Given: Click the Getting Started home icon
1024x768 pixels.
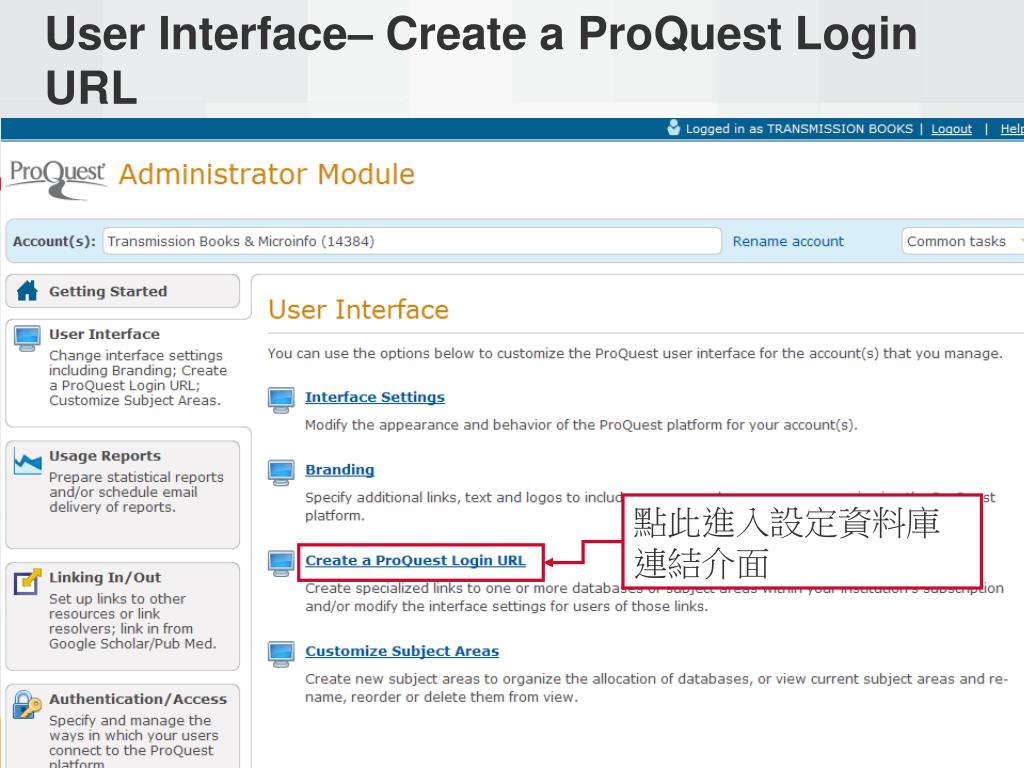Looking at the screenshot, I should 27,291.
